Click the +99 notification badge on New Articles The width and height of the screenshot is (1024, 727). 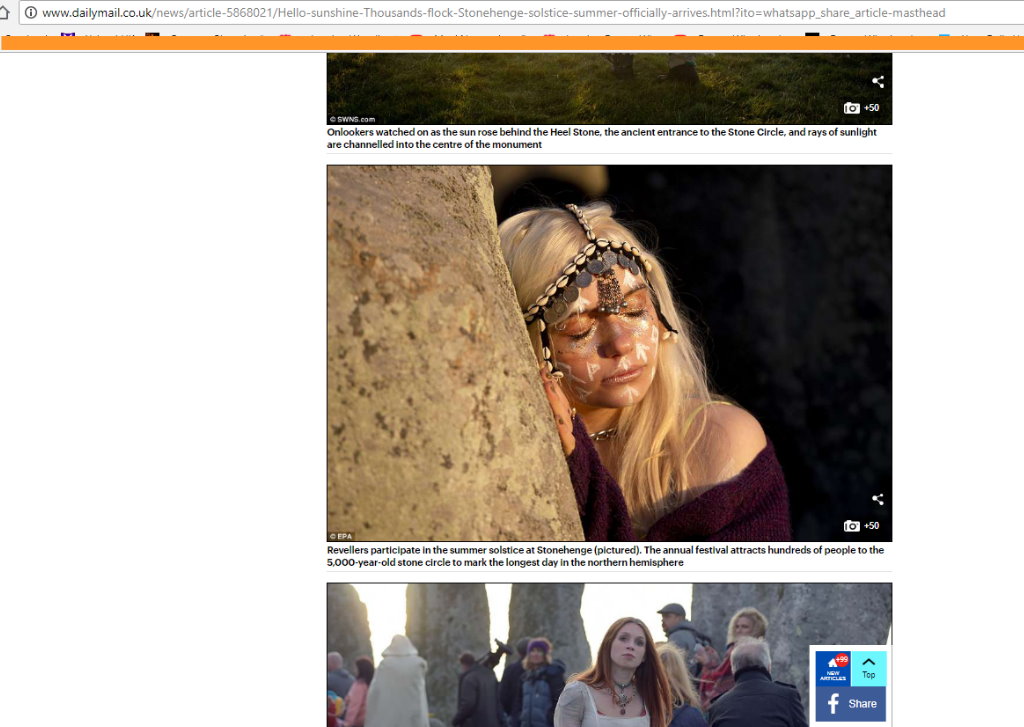click(x=842, y=659)
